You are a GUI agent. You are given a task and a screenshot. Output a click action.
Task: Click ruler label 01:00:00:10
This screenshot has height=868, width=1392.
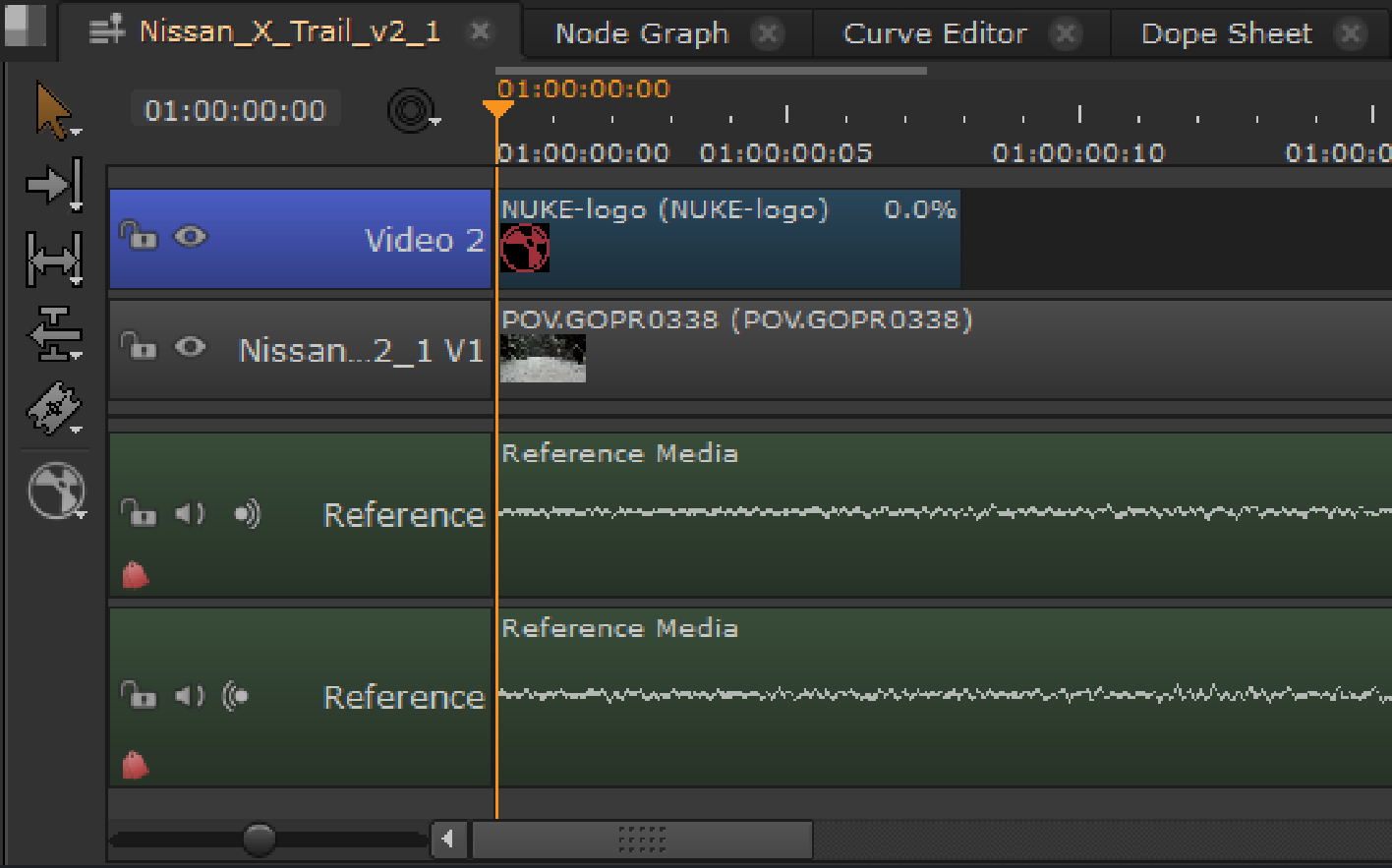[1078, 153]
